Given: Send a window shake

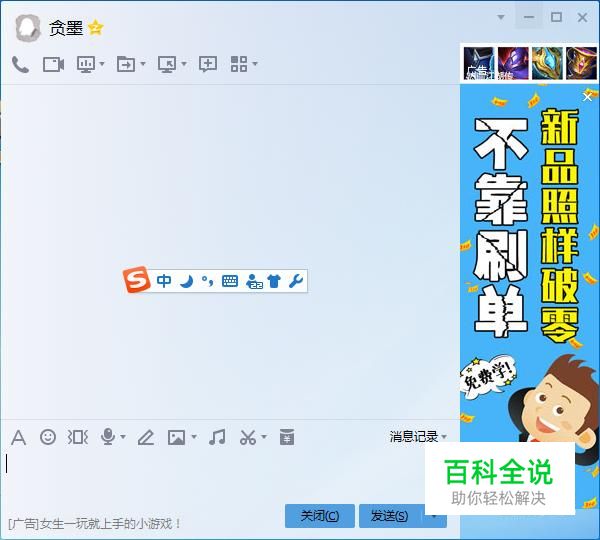Looking at the screenshot, I should pos(78,437).
